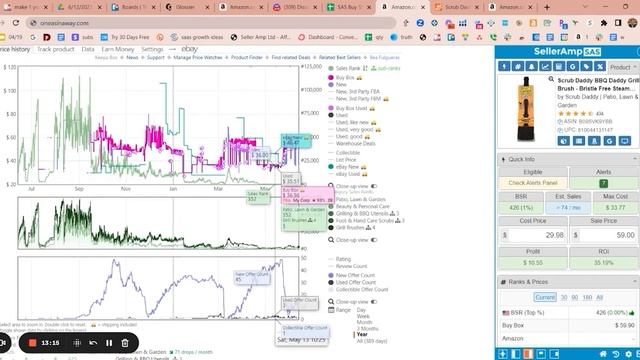Screen dimensions: 640x360
Task: Click the red stop recording button
Action: pos(33,343)
